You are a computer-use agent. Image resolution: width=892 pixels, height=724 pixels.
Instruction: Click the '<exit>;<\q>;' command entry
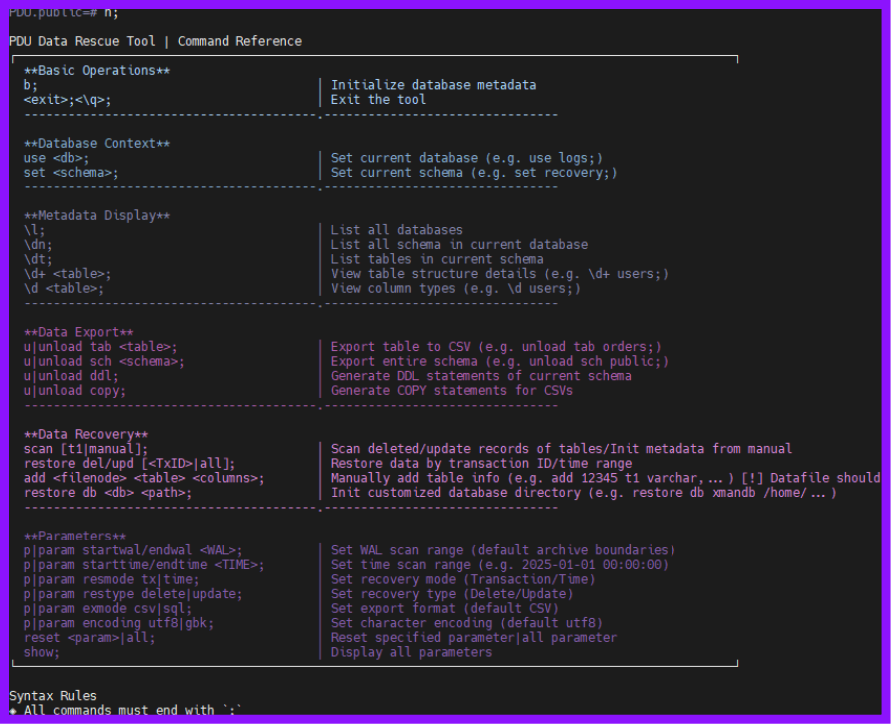(68, 100)
